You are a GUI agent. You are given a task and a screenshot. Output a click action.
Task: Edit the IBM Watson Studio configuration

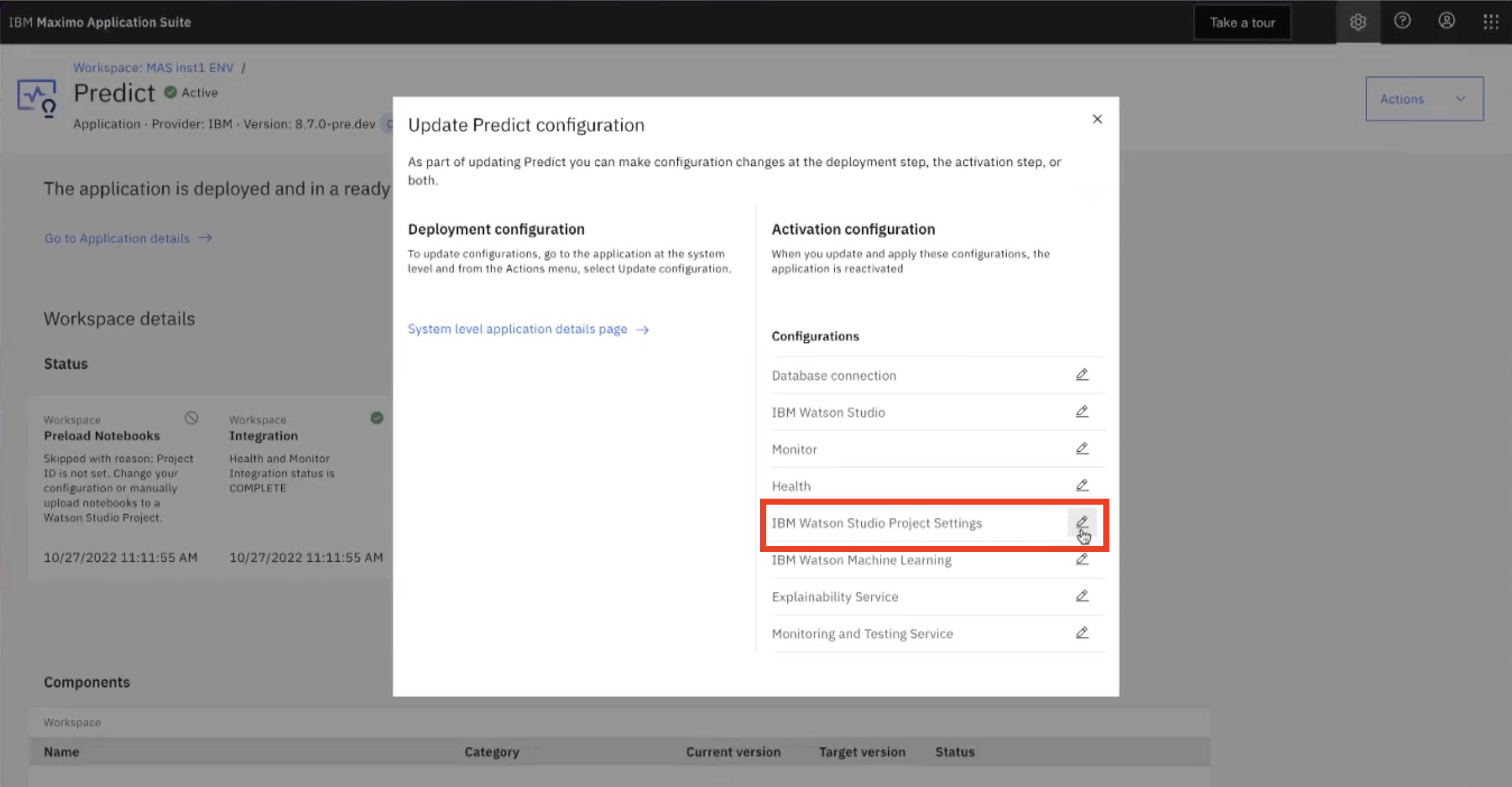1082,412
